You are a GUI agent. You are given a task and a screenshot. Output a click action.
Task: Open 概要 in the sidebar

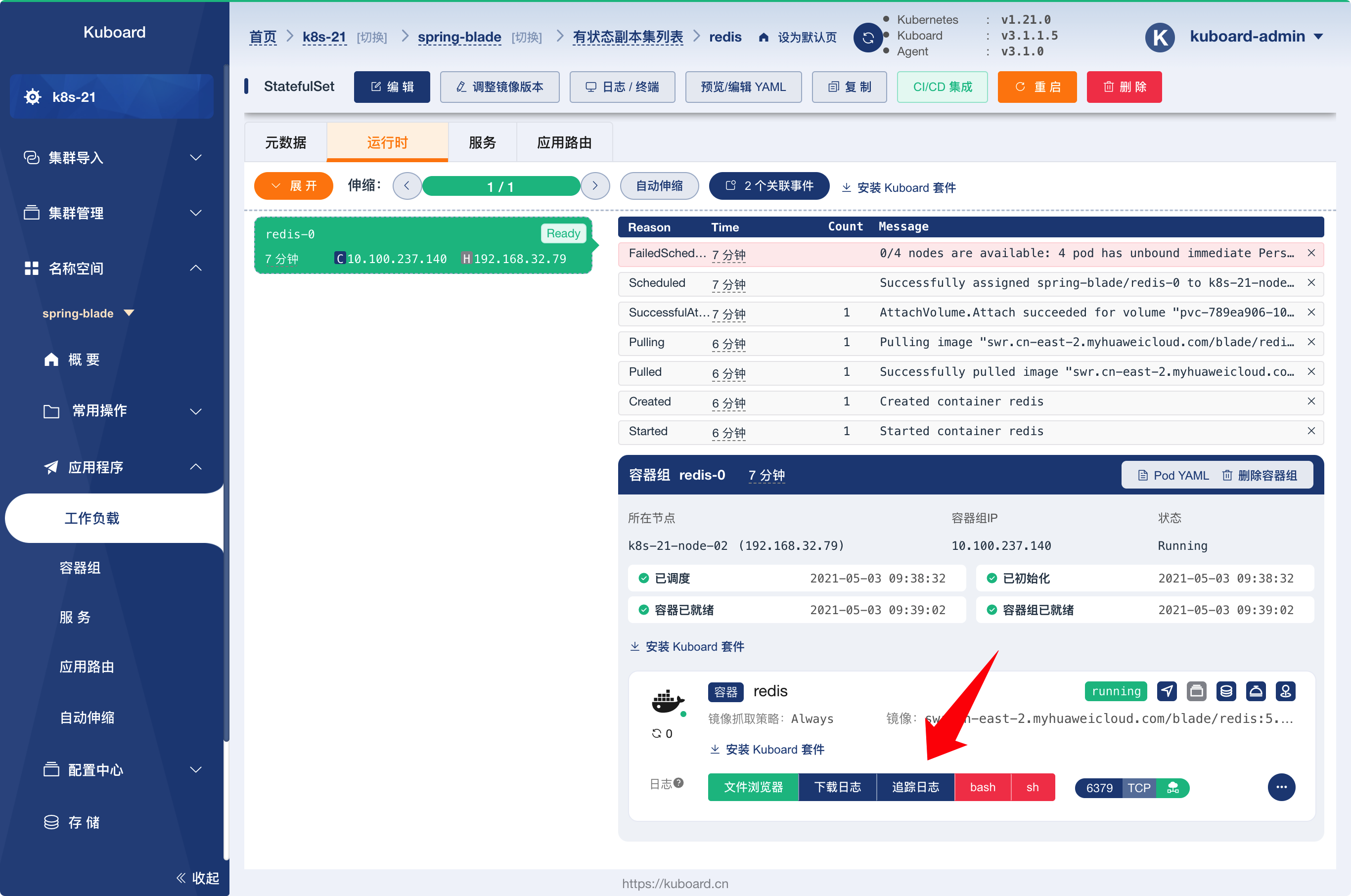coord(84,359)
